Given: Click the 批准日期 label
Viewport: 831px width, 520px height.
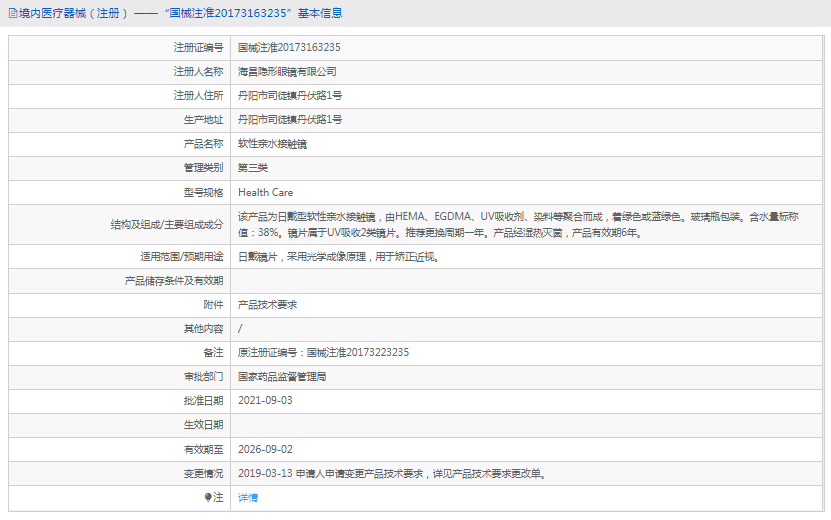Looking at the screenshot, I should click(x=204, y=401).
